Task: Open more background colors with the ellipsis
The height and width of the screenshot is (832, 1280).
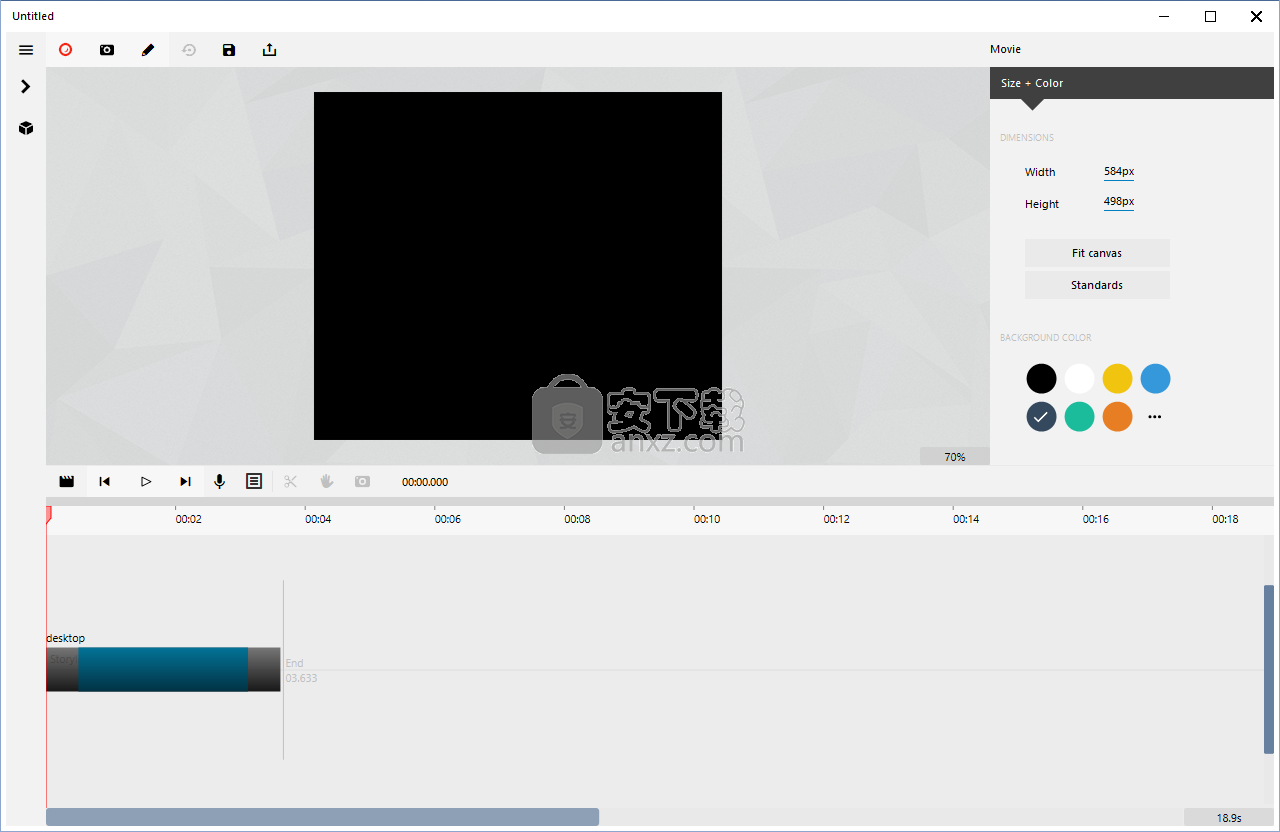Action: 1155,416
